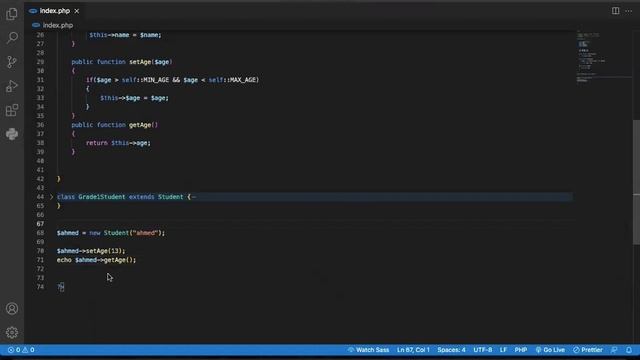
Task: Click self::MAX_AGE in the if condition
Action: [232, 80]
